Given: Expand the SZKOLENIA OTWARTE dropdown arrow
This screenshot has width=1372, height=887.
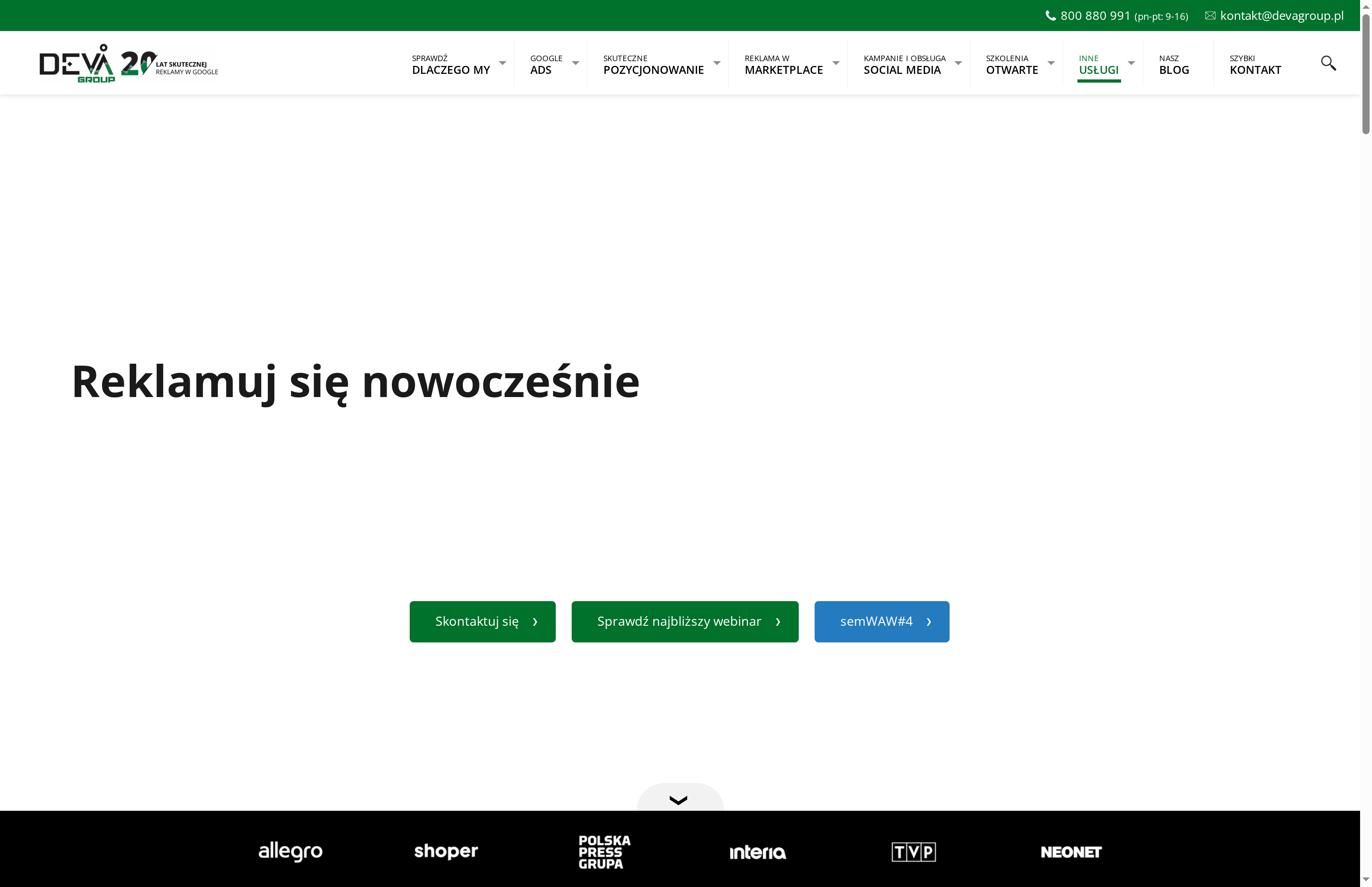Looking at the screenshot, I should [1051, 63].
